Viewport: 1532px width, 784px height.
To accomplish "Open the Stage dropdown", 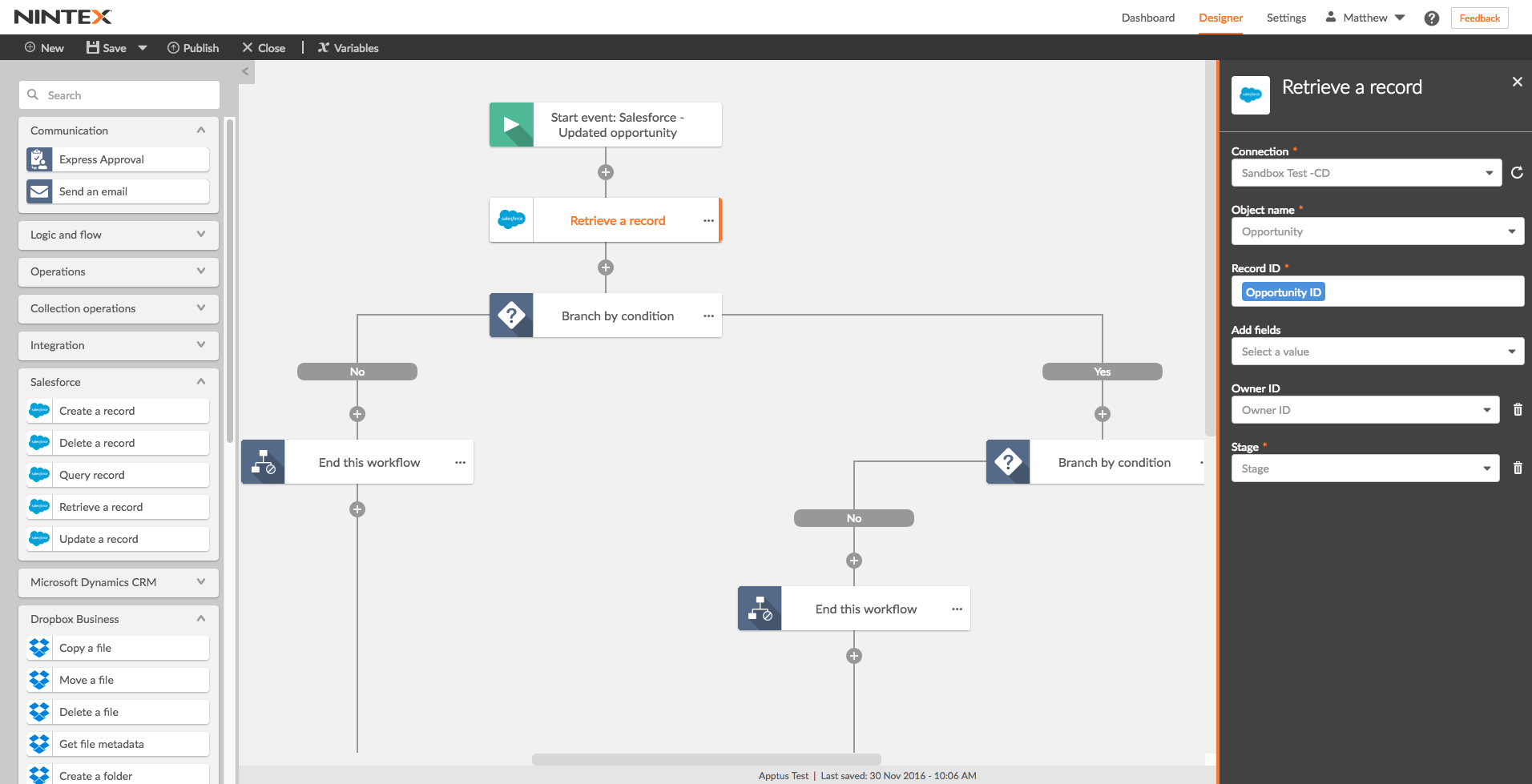I will 1365,468.
